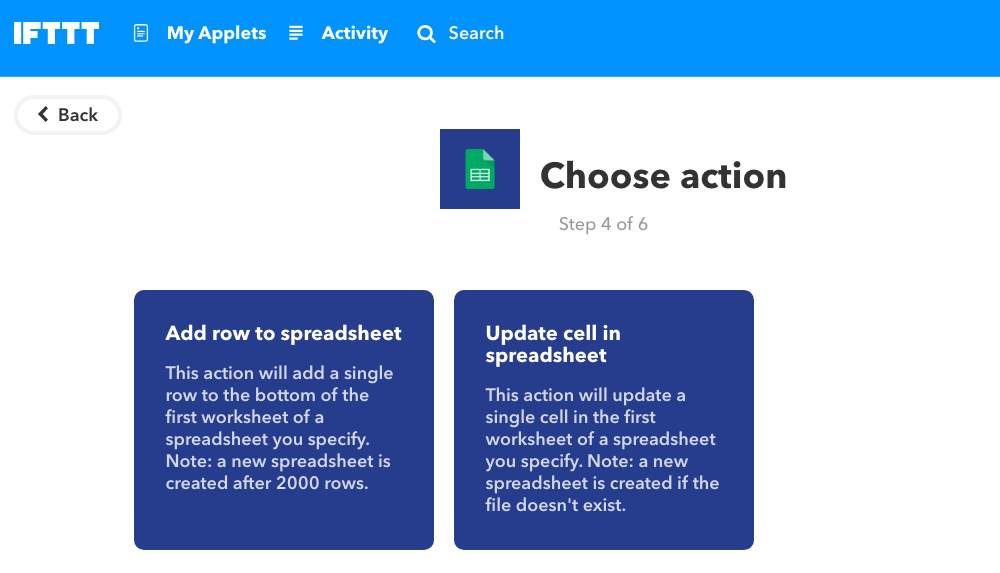Screen dimensions: 1000x573
Task: Open the Search text label
Action: coord(476,33)
